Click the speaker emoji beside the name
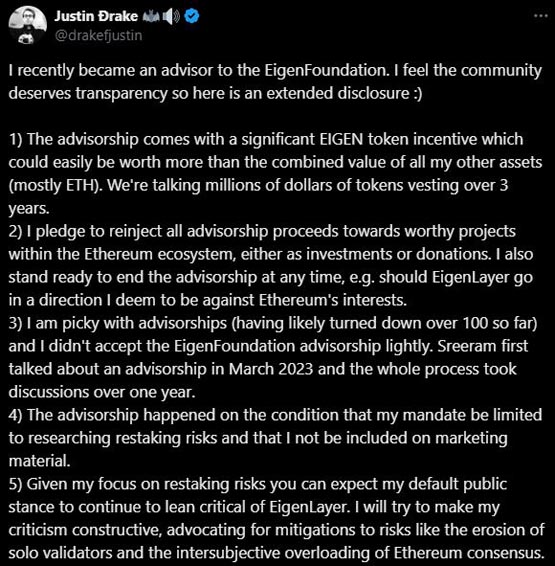 (171, 17)
